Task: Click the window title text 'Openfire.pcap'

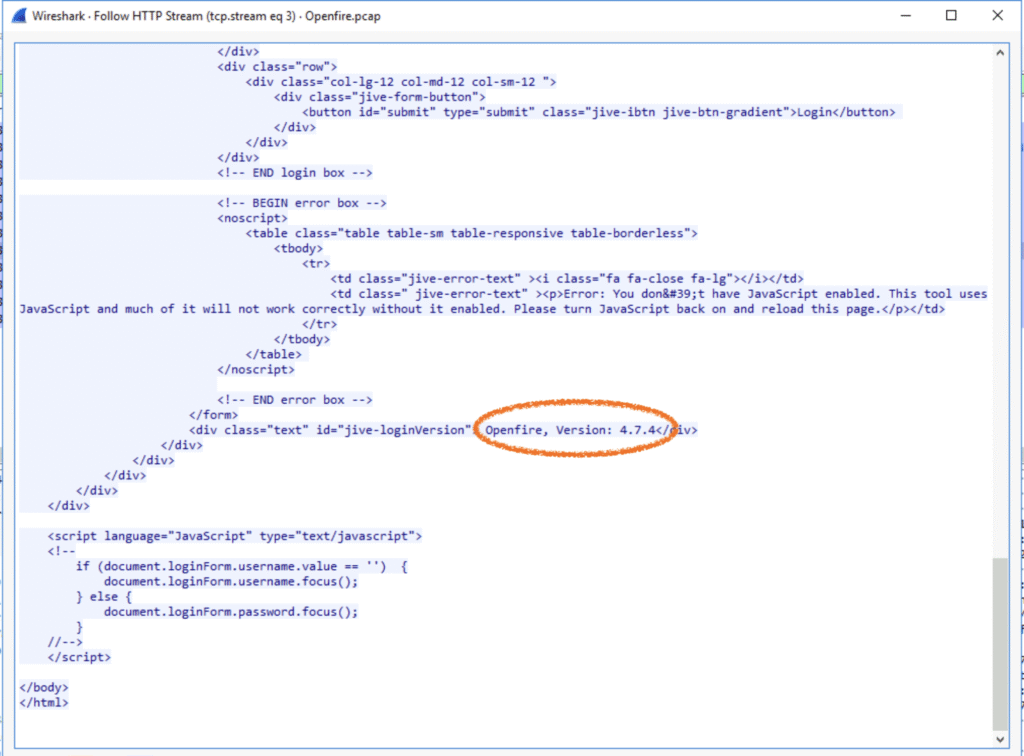Action: (x=345, y=17)
